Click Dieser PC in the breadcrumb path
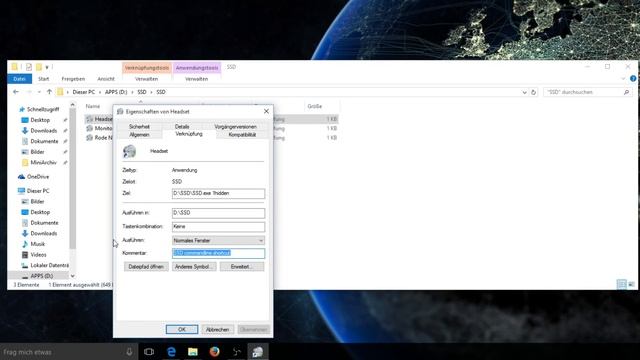The height and width of the screenshot is (360, 640). coord(84,92)
